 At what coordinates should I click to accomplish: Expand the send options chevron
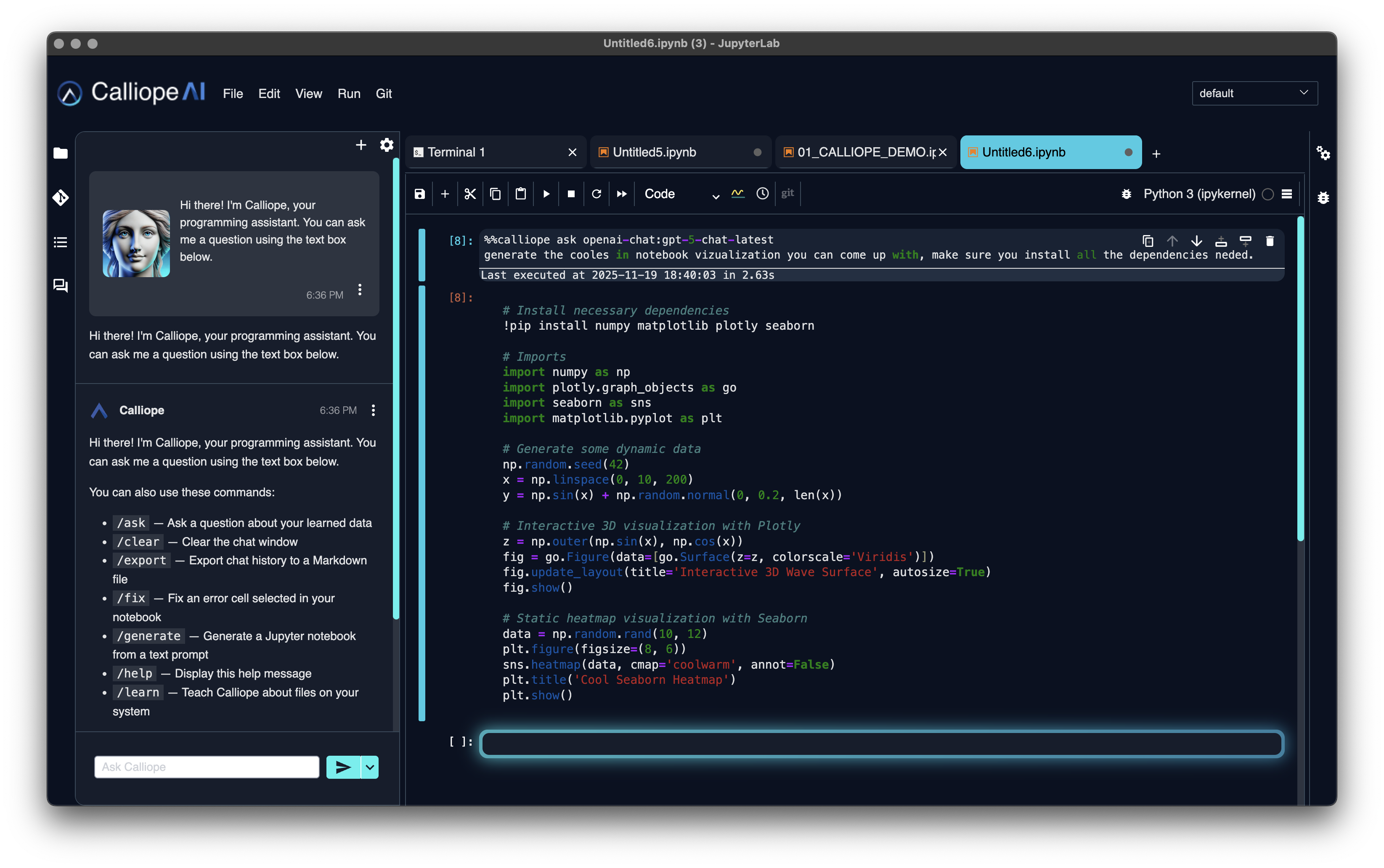(369, 767)
